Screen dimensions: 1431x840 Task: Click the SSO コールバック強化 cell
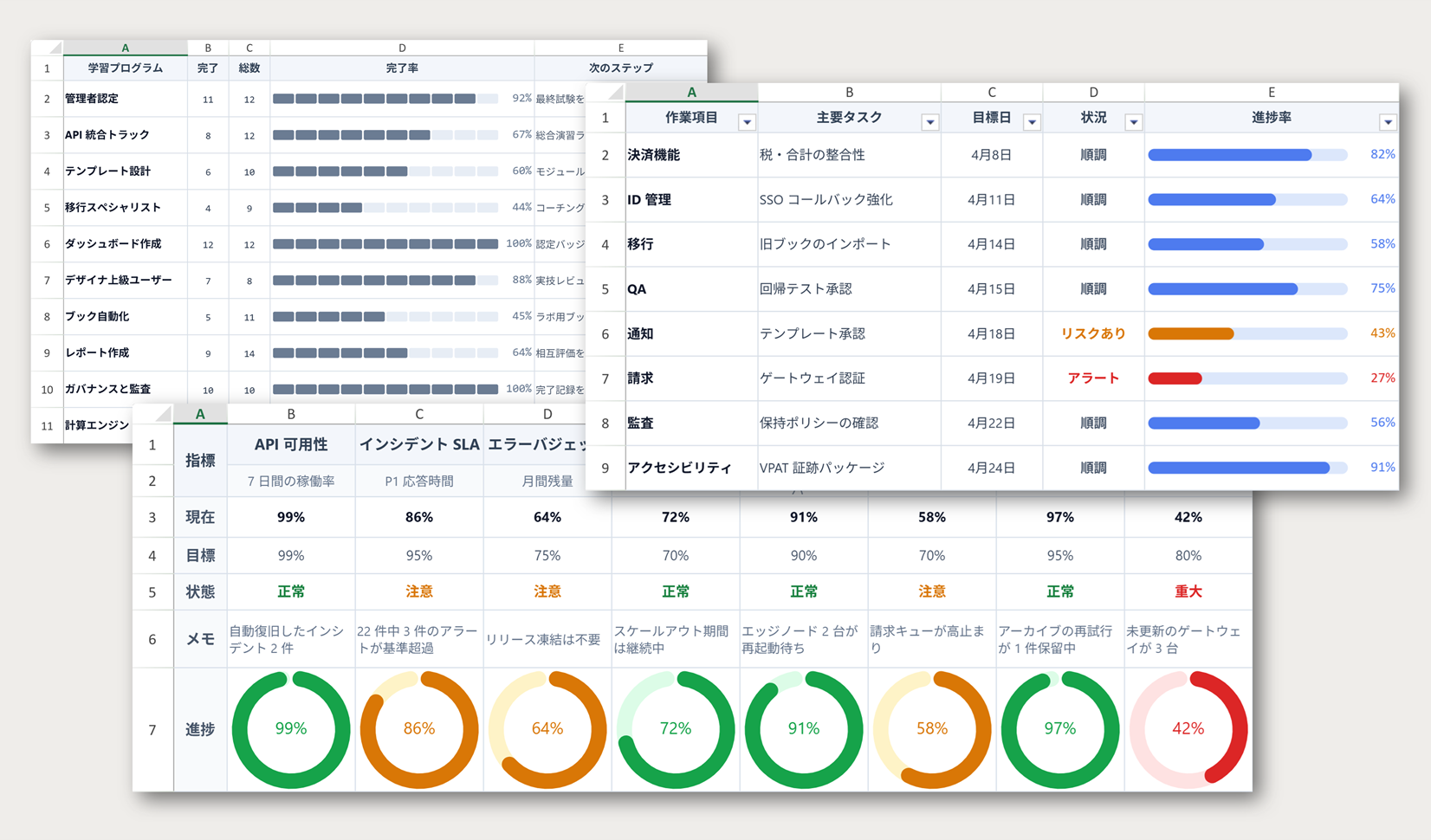(849, 200)
